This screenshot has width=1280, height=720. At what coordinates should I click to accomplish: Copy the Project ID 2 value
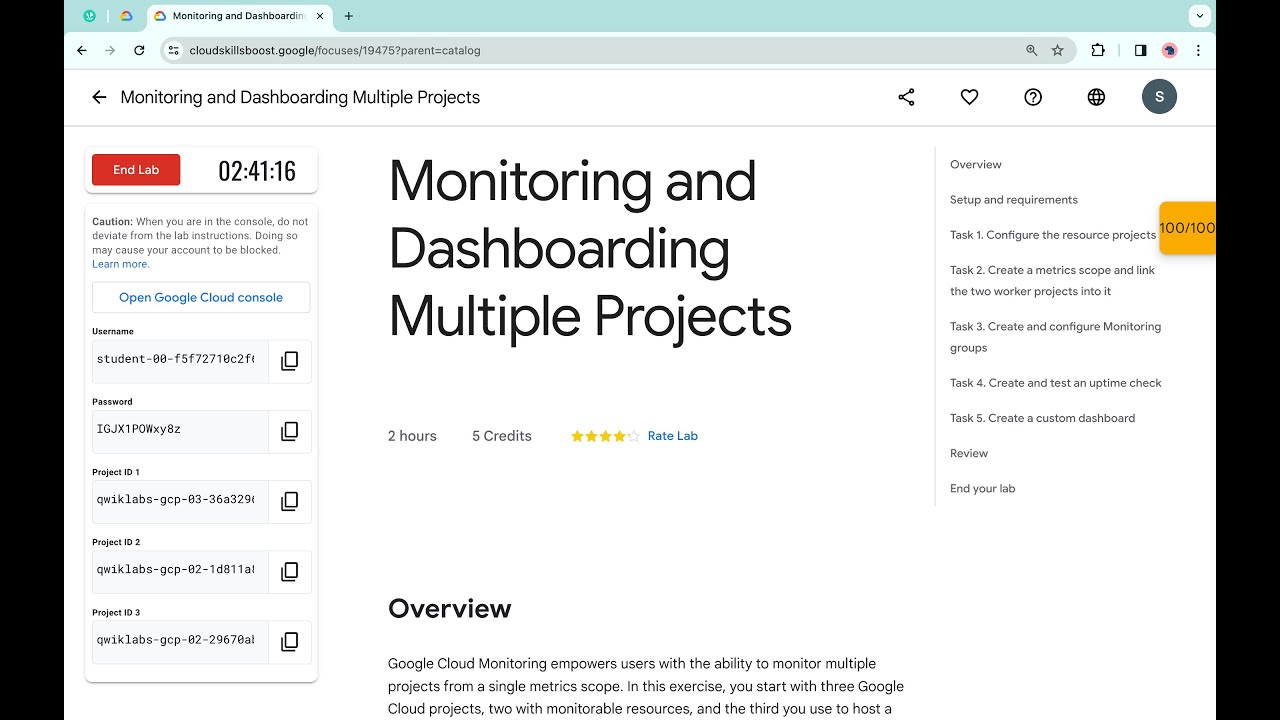290,572
